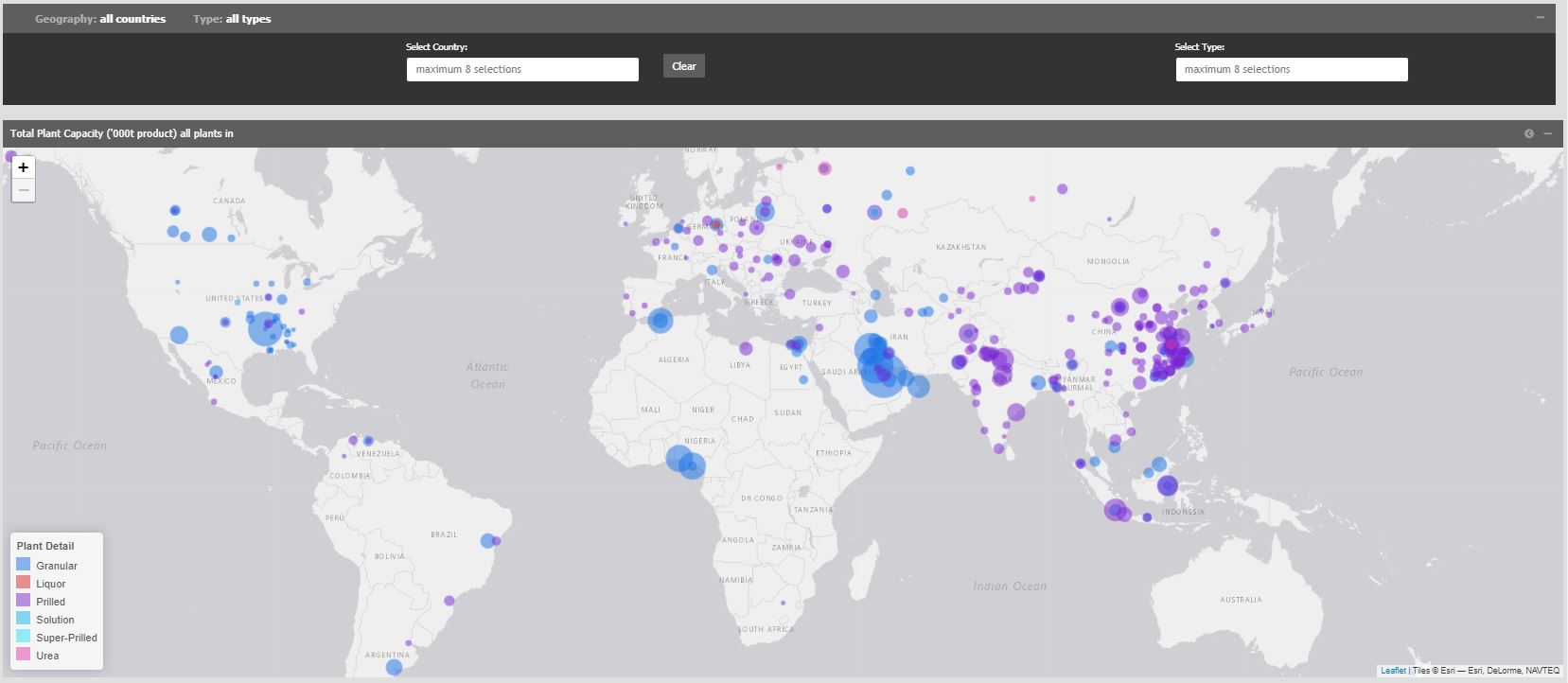This screenshot has width=1568, height=683.
Task: Zoom in on the map
Action: click(24, 167)
